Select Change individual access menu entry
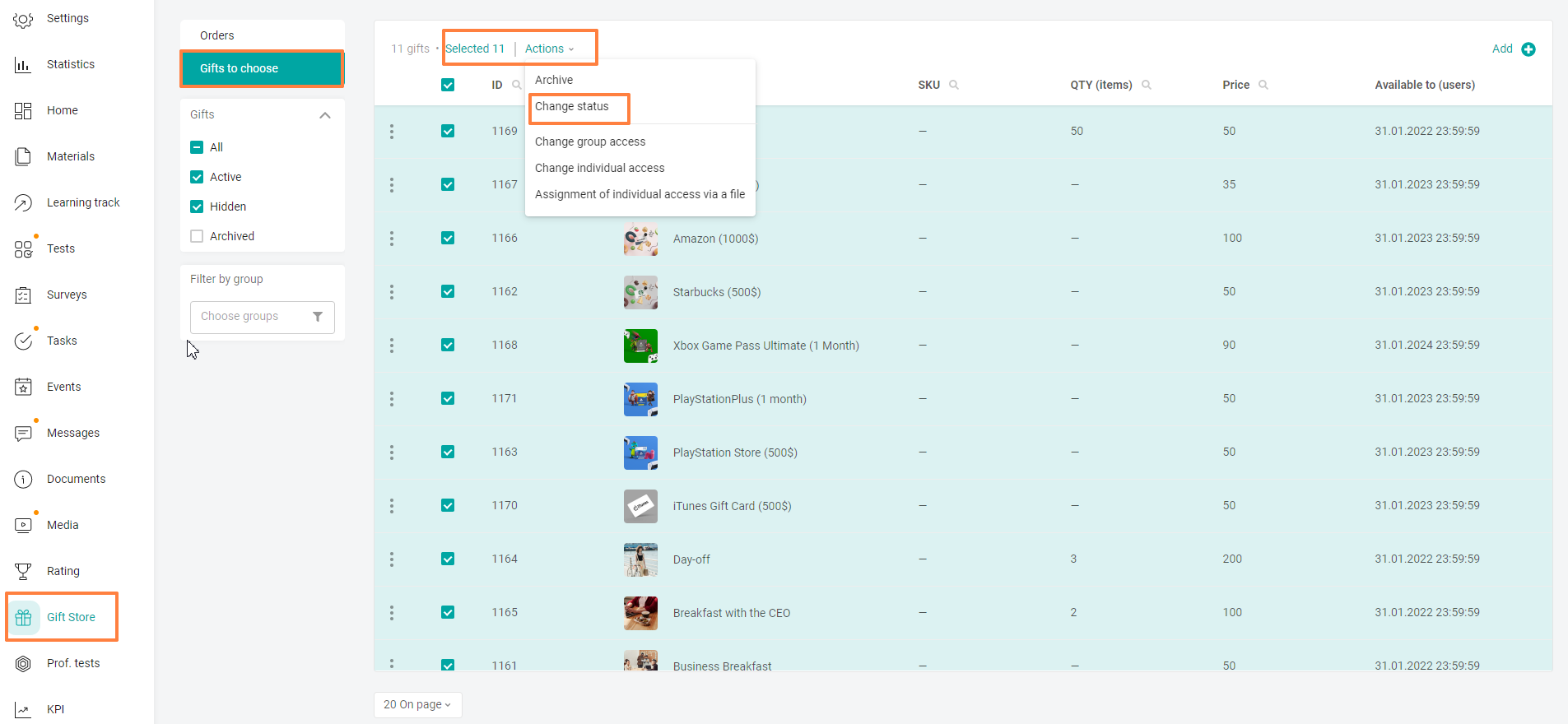 [600, 168]
